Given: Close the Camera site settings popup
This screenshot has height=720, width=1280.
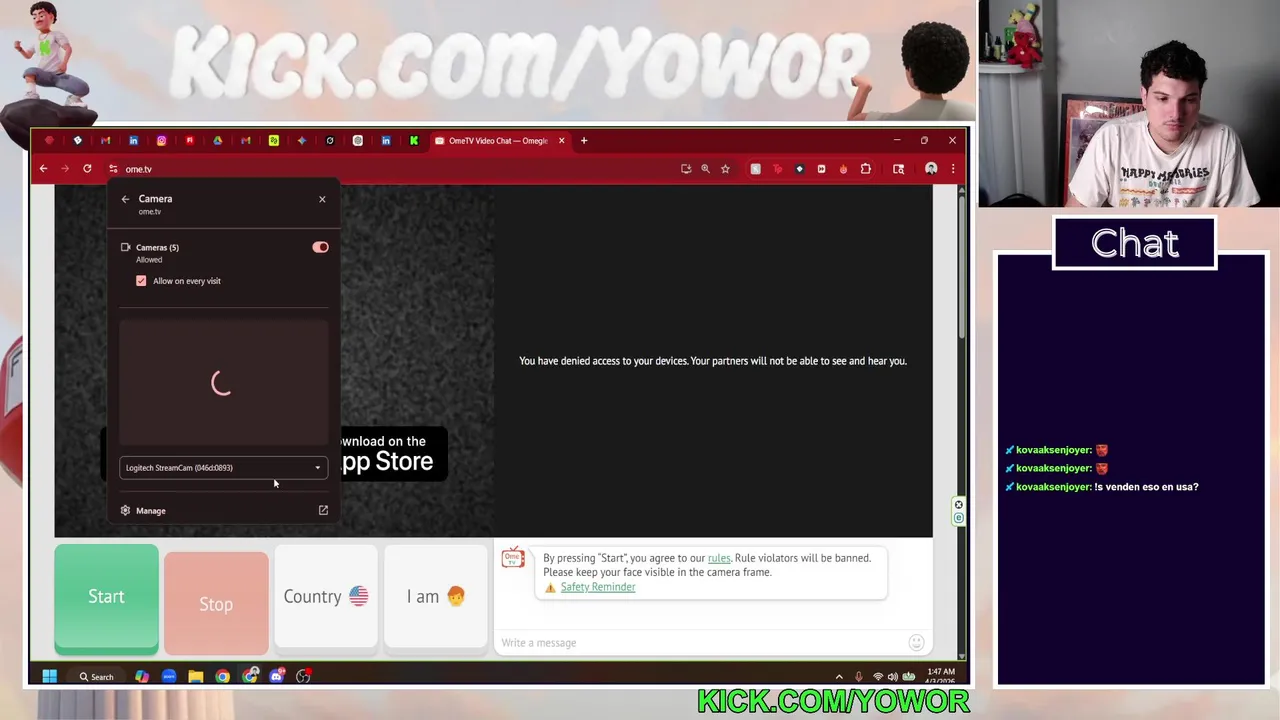Looking at the screenshot, I should tap(322, 199).
